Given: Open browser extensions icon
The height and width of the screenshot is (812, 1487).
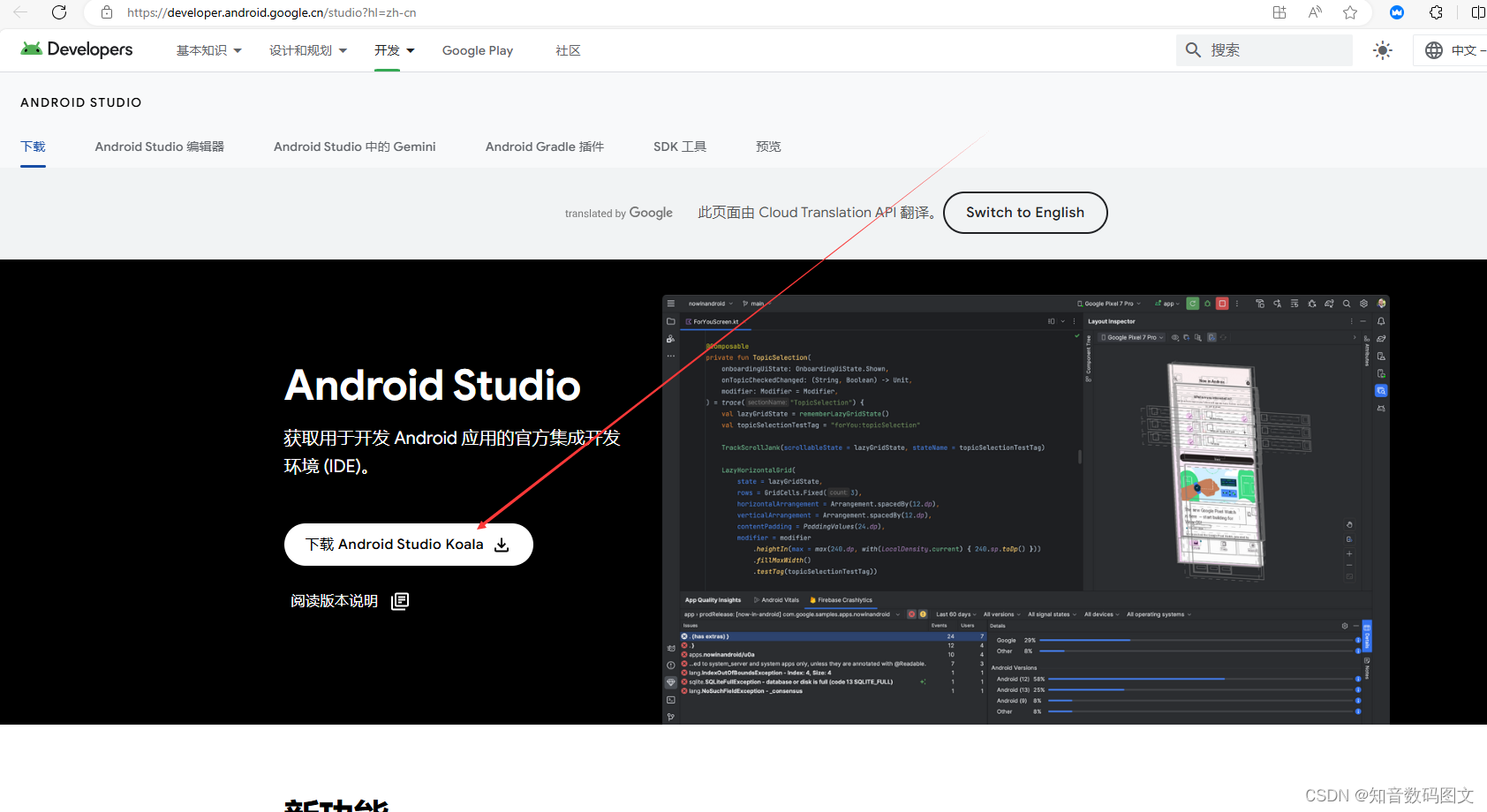Looking at the screenshot, I should [1436, 12].
